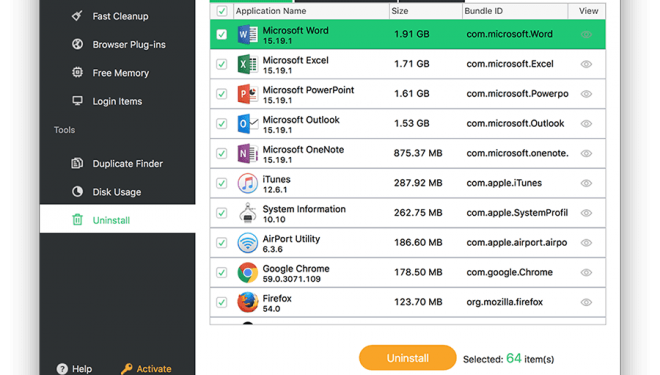View Microsoft Word with its eye icon

[x=586, y=35]
